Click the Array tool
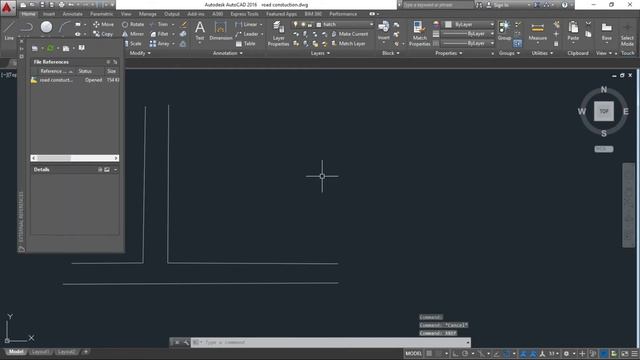The width and height of the screenshot is (640, 360). (160, 43)
